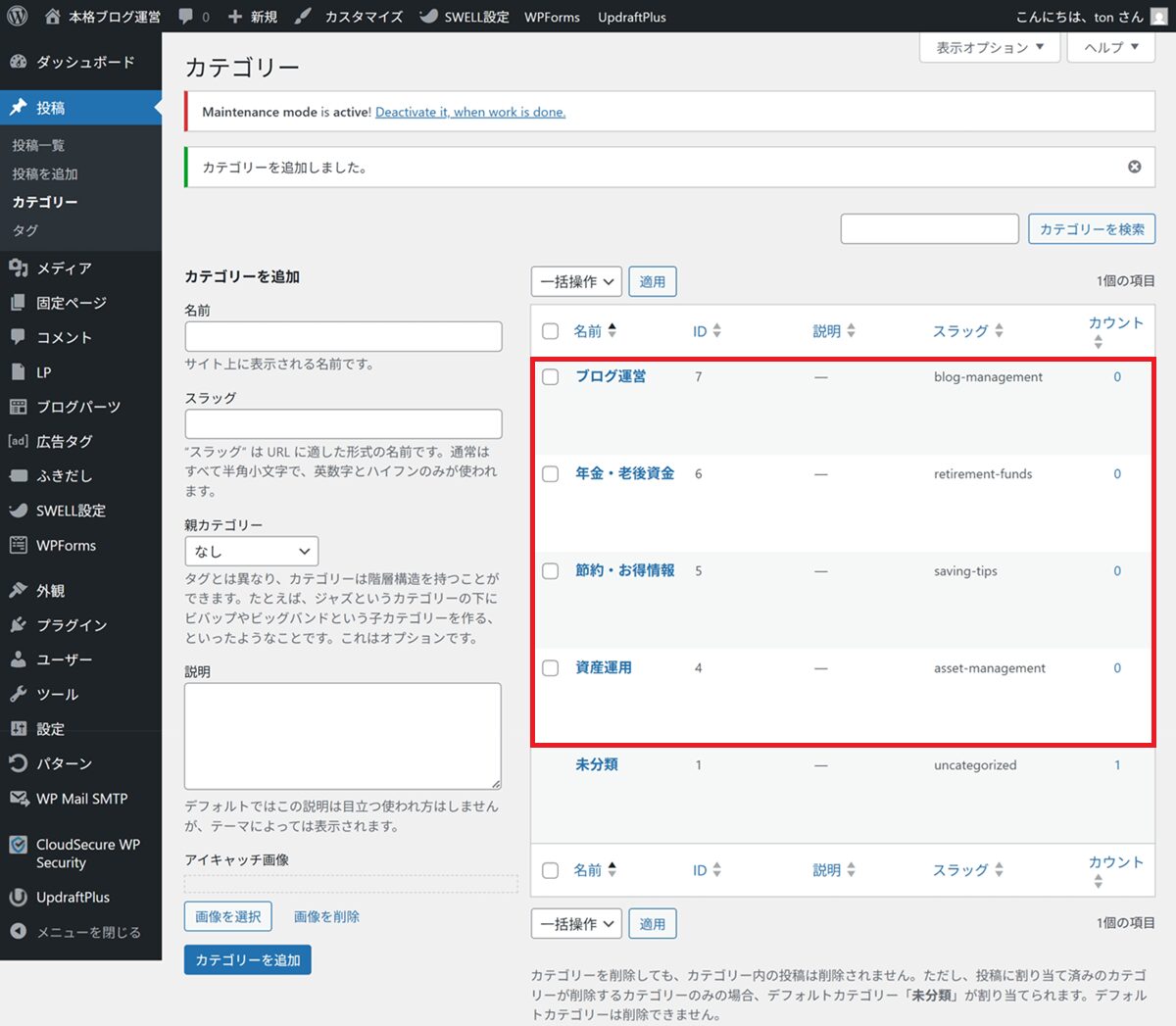Dismiss the category added notice
Screen dimensions: 1176x1026
[1134, 167]
